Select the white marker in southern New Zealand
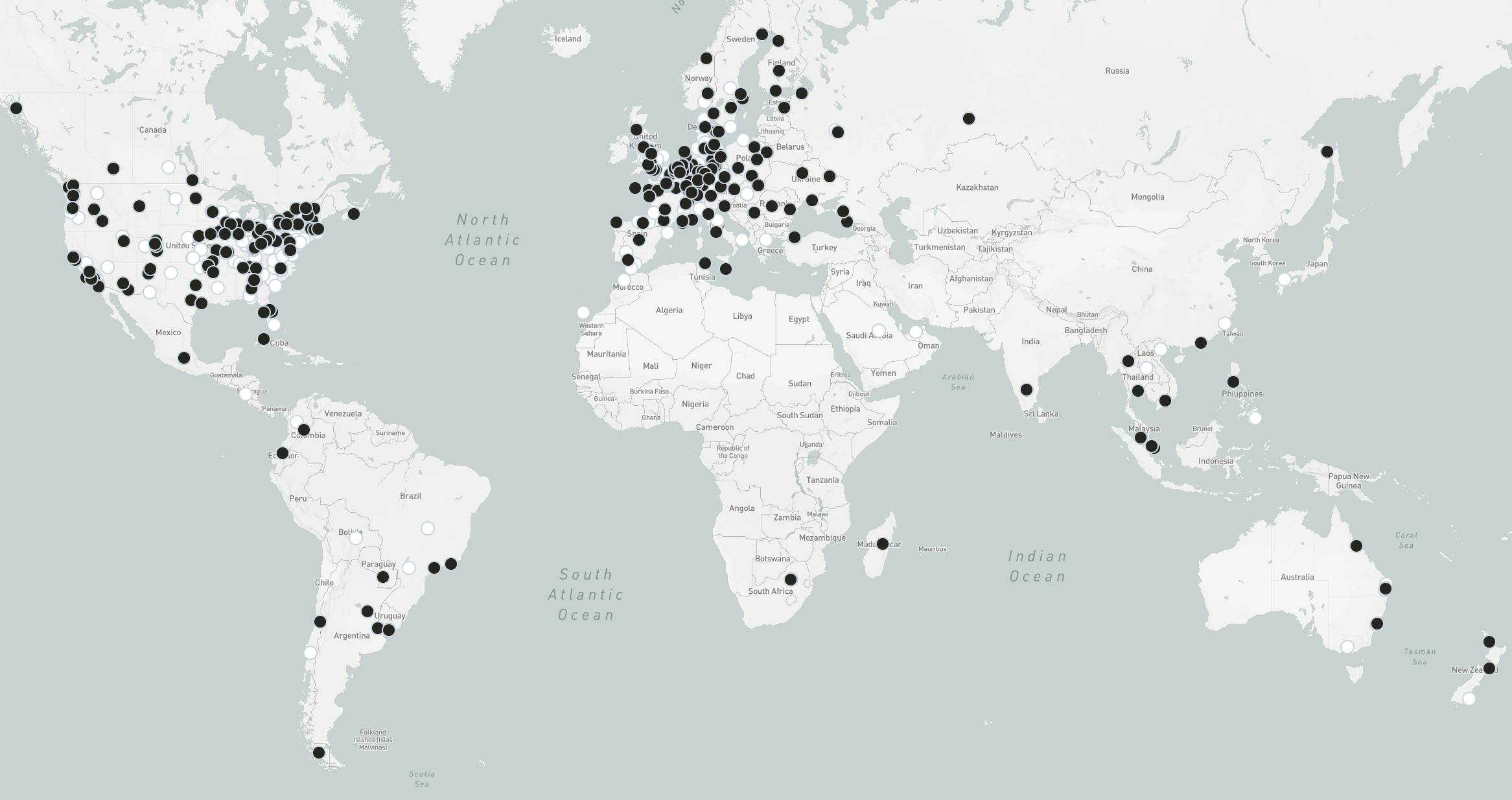The width and height of the screenshot is (1512, 800). (x=1469, y=698)
